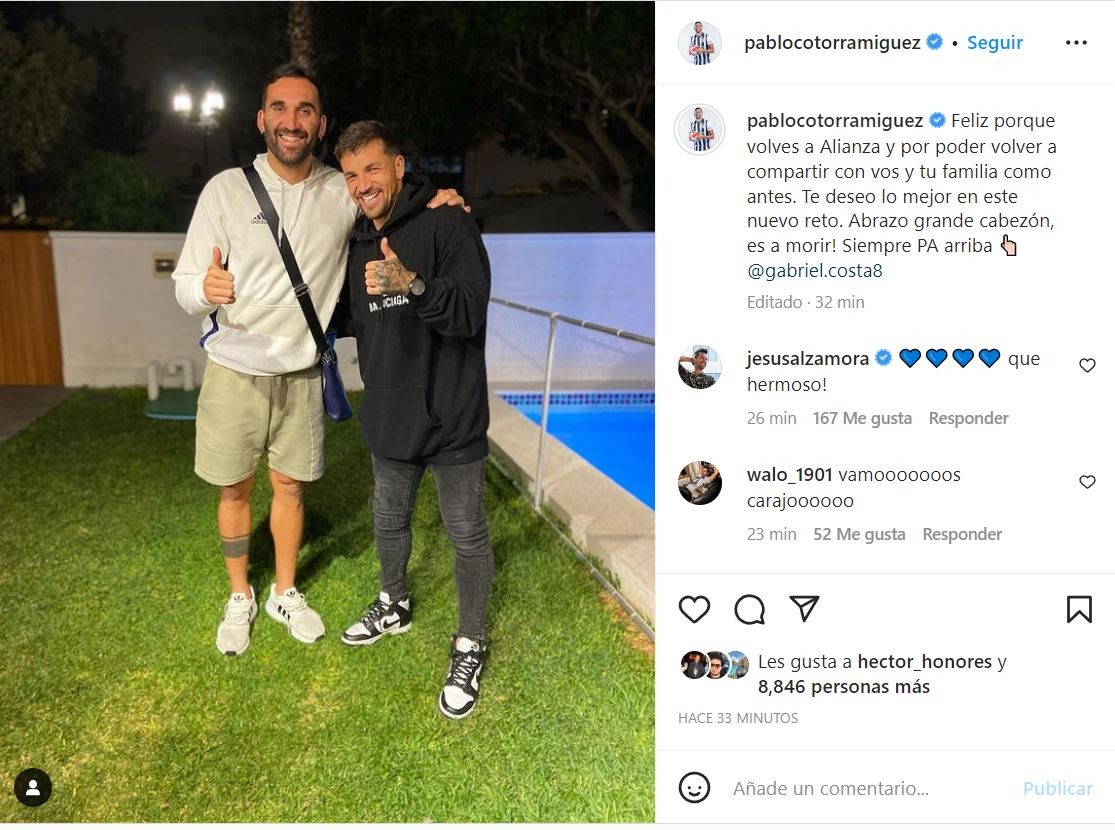Like walo_1901's comment heart

coord(1087,482)
